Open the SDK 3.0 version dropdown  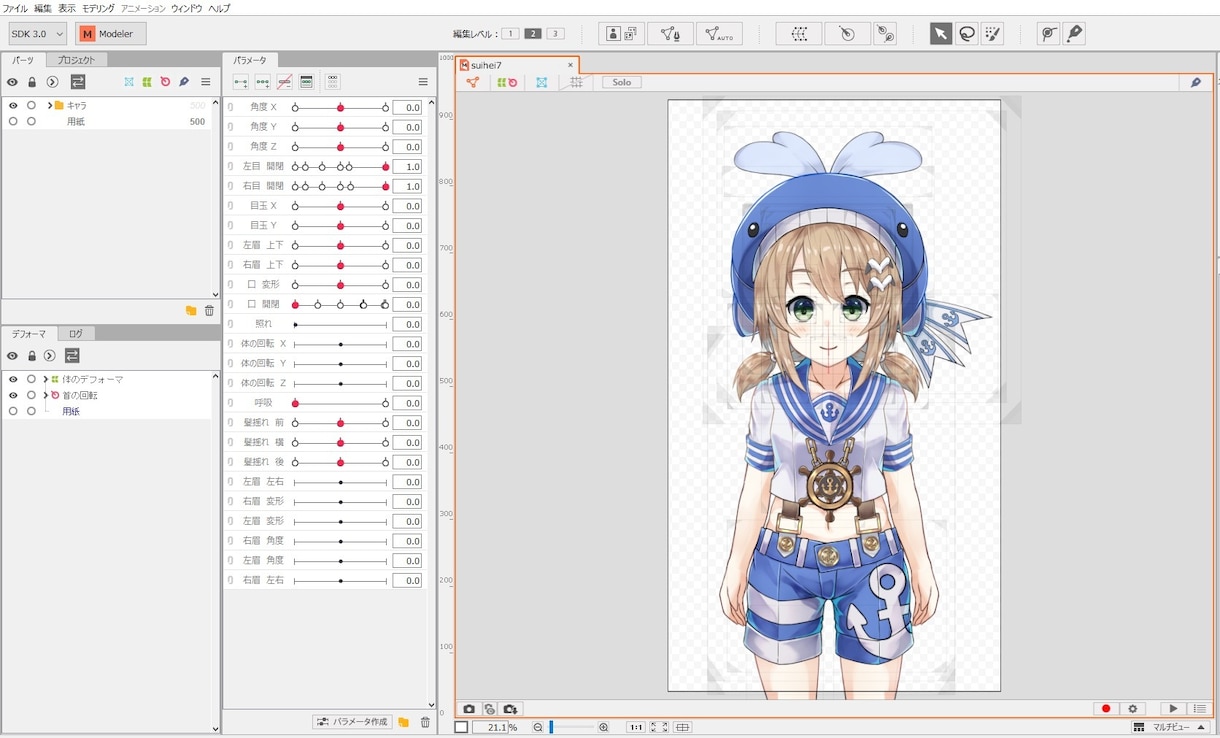click(38, 34)
